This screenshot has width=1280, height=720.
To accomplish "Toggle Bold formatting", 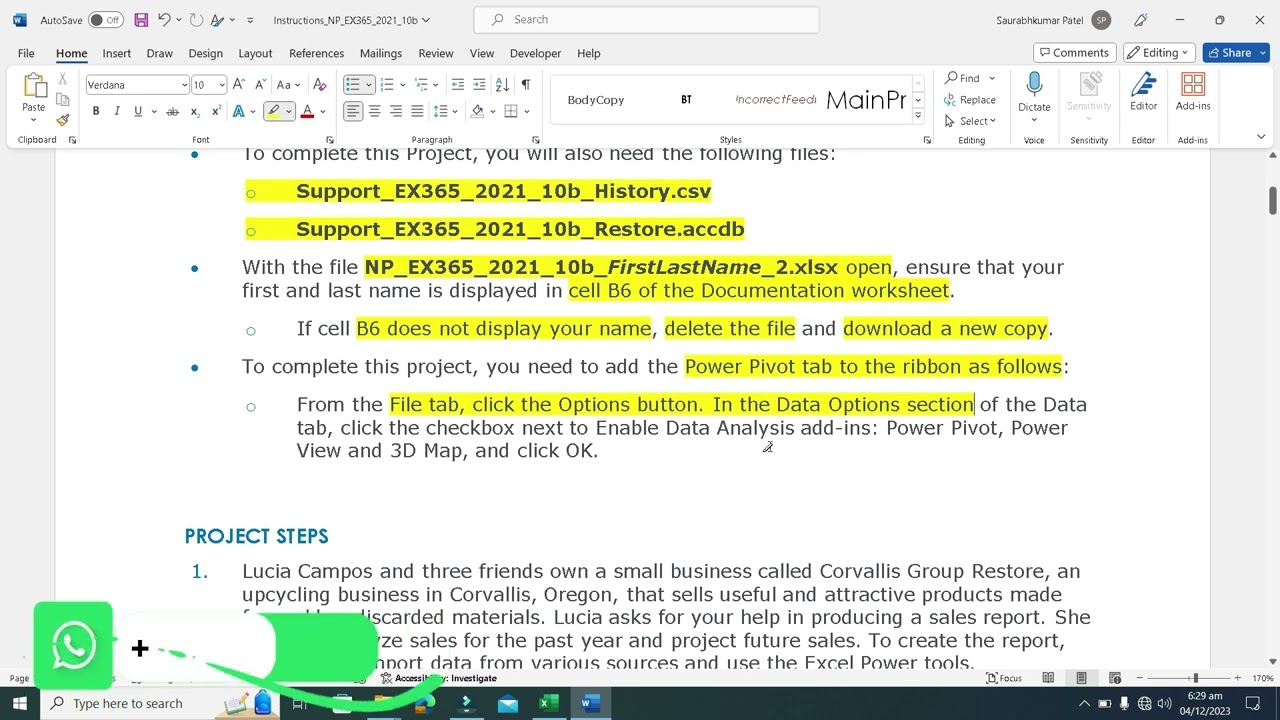I will pyautogui.click(x=96, y=111).
